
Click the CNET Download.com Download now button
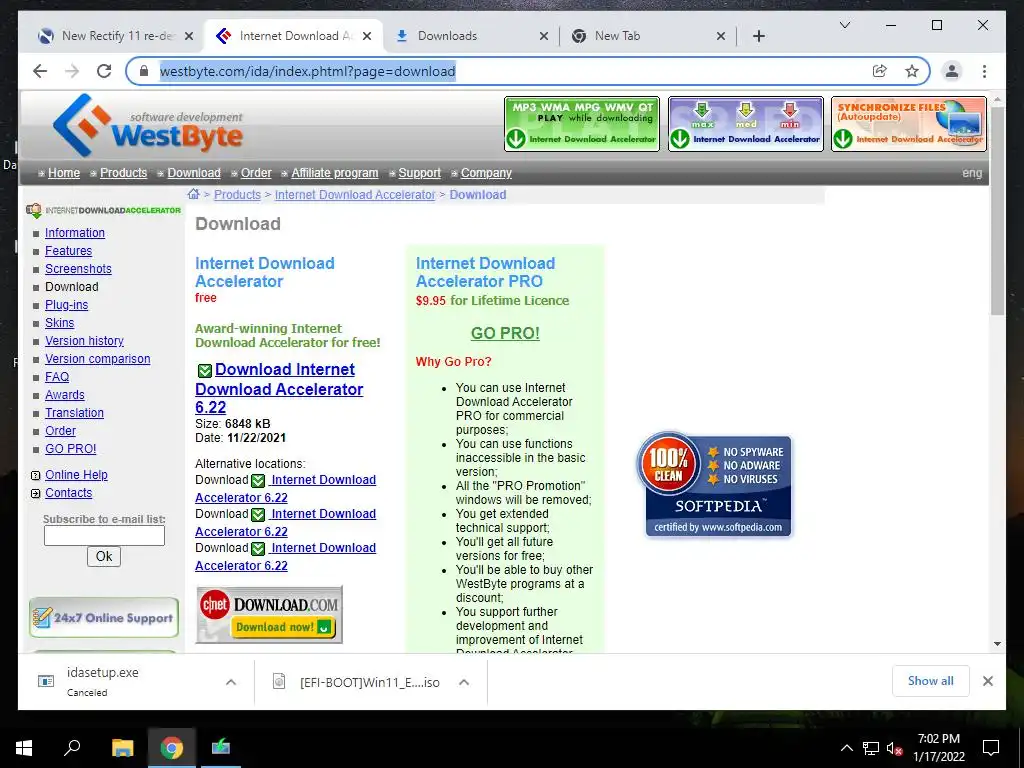click(268, 615)
